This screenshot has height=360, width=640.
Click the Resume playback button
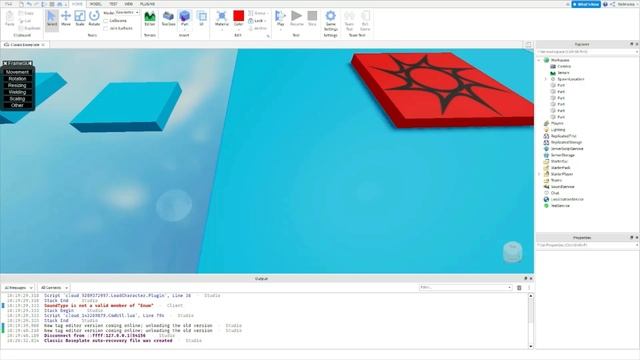click(x=297, y=19)
